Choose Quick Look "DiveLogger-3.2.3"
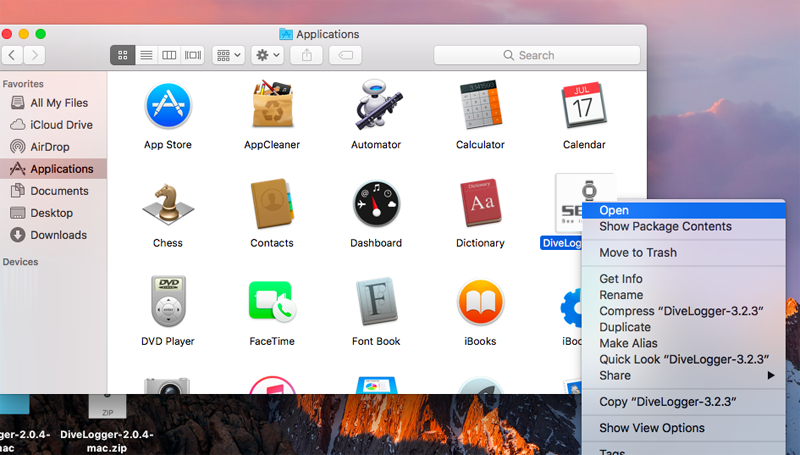Screen dimensions: 800x455 pyautogui.click(x=684, y=359)
